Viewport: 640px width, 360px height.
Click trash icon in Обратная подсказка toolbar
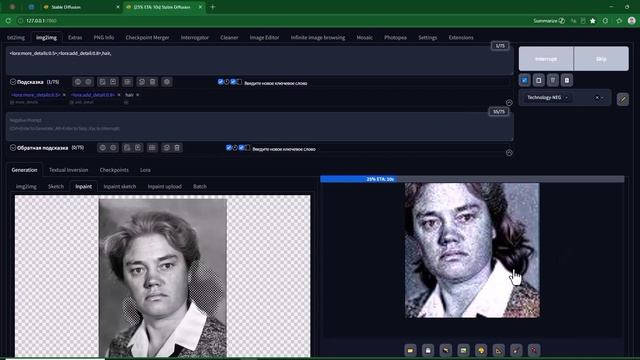177,148
